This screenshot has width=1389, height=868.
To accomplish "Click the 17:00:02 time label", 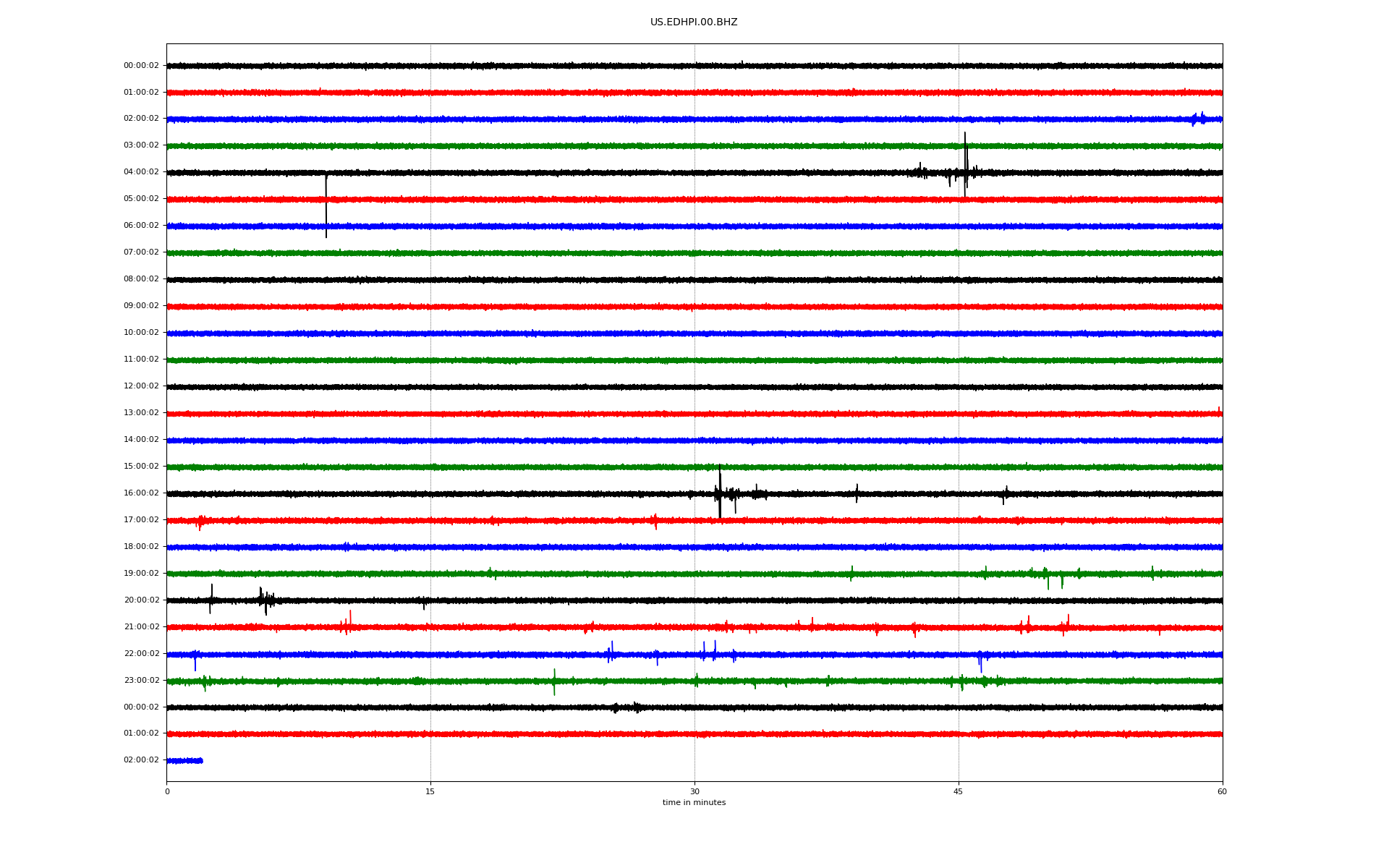I will pyautogui.click(x=141, y=520).
